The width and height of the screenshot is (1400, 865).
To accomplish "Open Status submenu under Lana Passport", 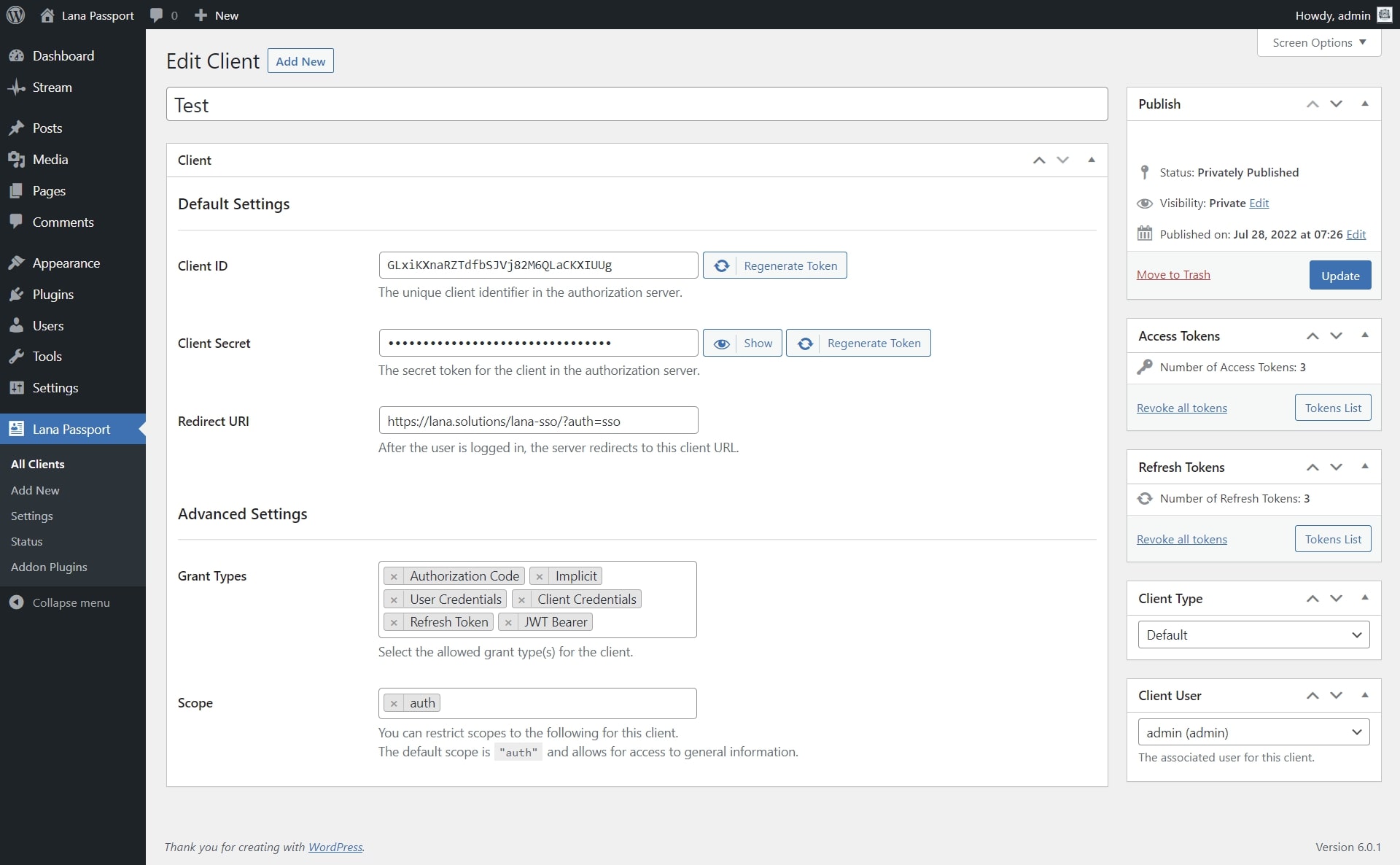I will click(27, 541).
